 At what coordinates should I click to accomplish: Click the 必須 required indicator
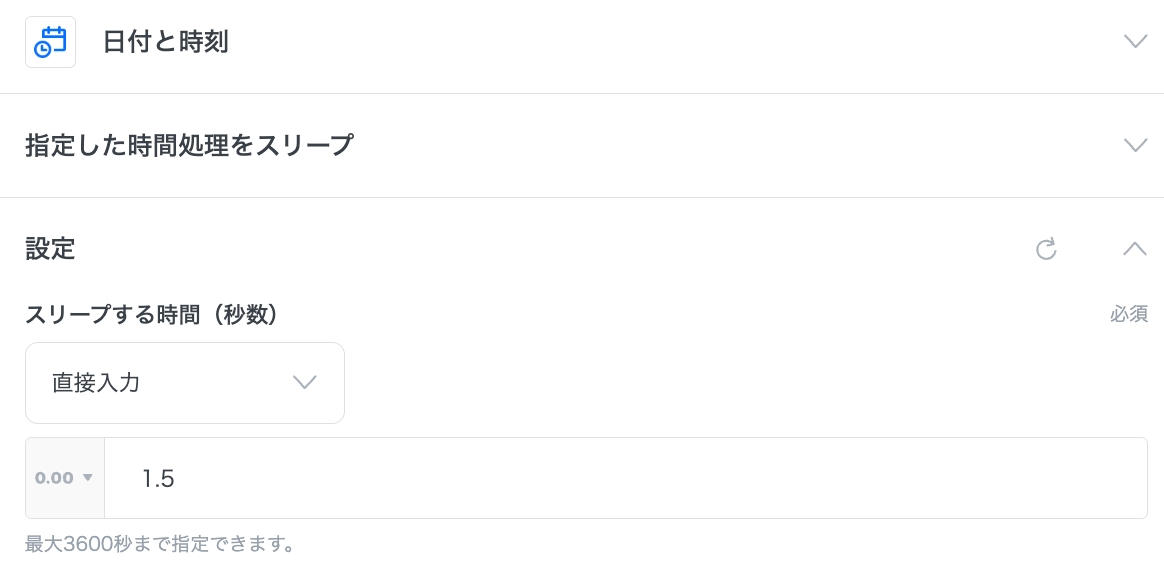(1128, 314)
